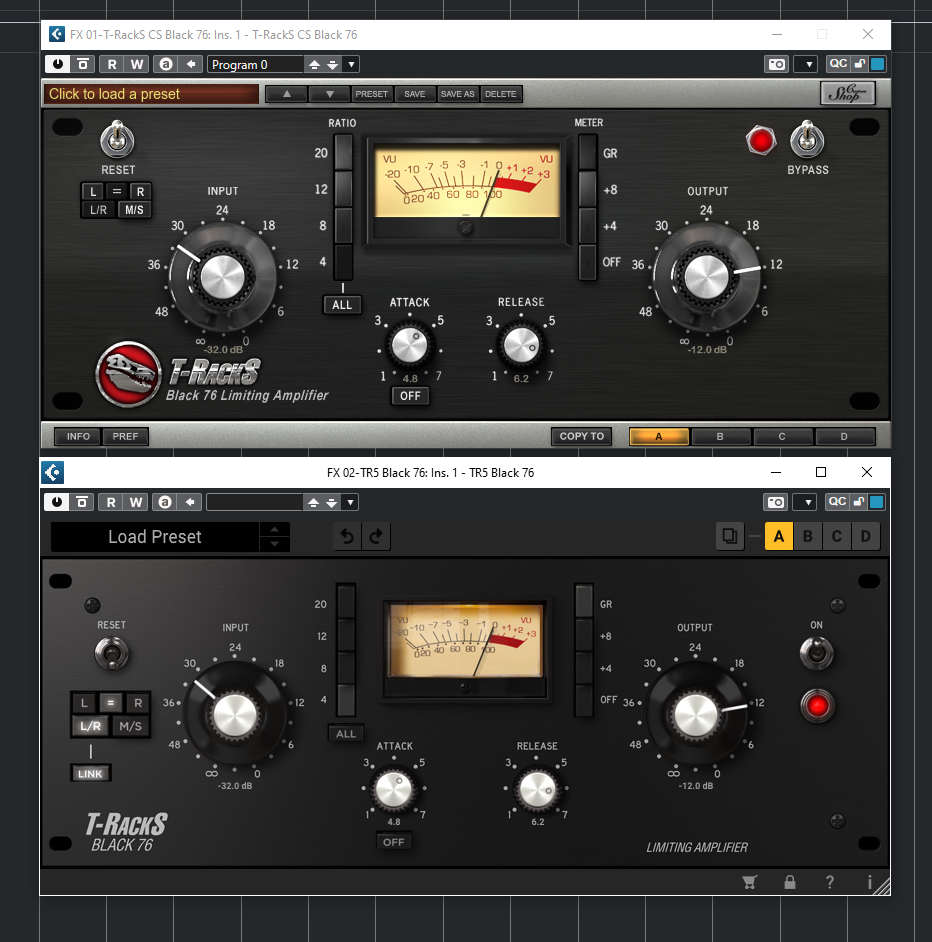Select the L/R mode in CS Black 76
The width and height of the screenshot is (932, 942).
[x=99, y=210]
